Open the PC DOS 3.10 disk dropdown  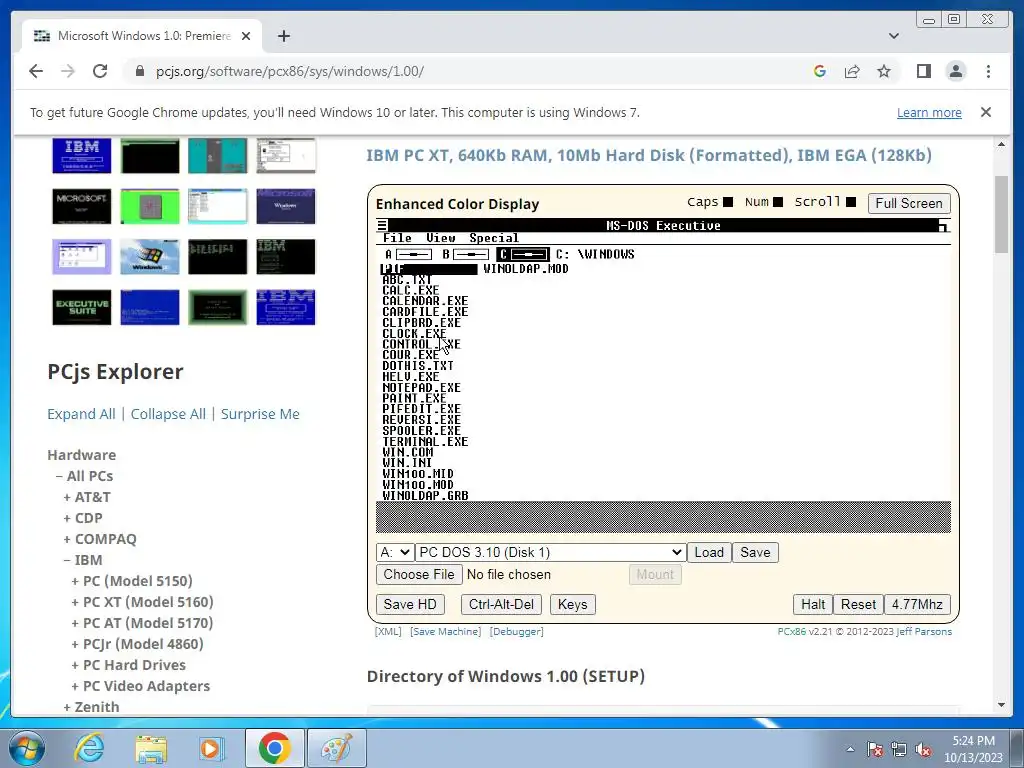tap(551, 552)
